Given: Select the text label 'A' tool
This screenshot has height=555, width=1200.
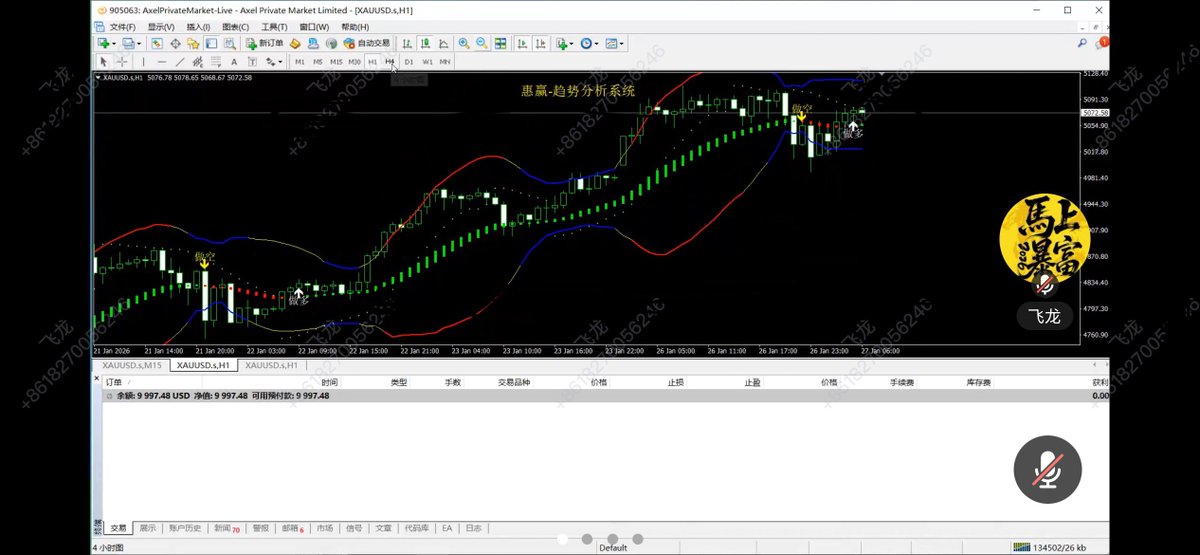Looking at the screenshot, I should tap(234, 62).
